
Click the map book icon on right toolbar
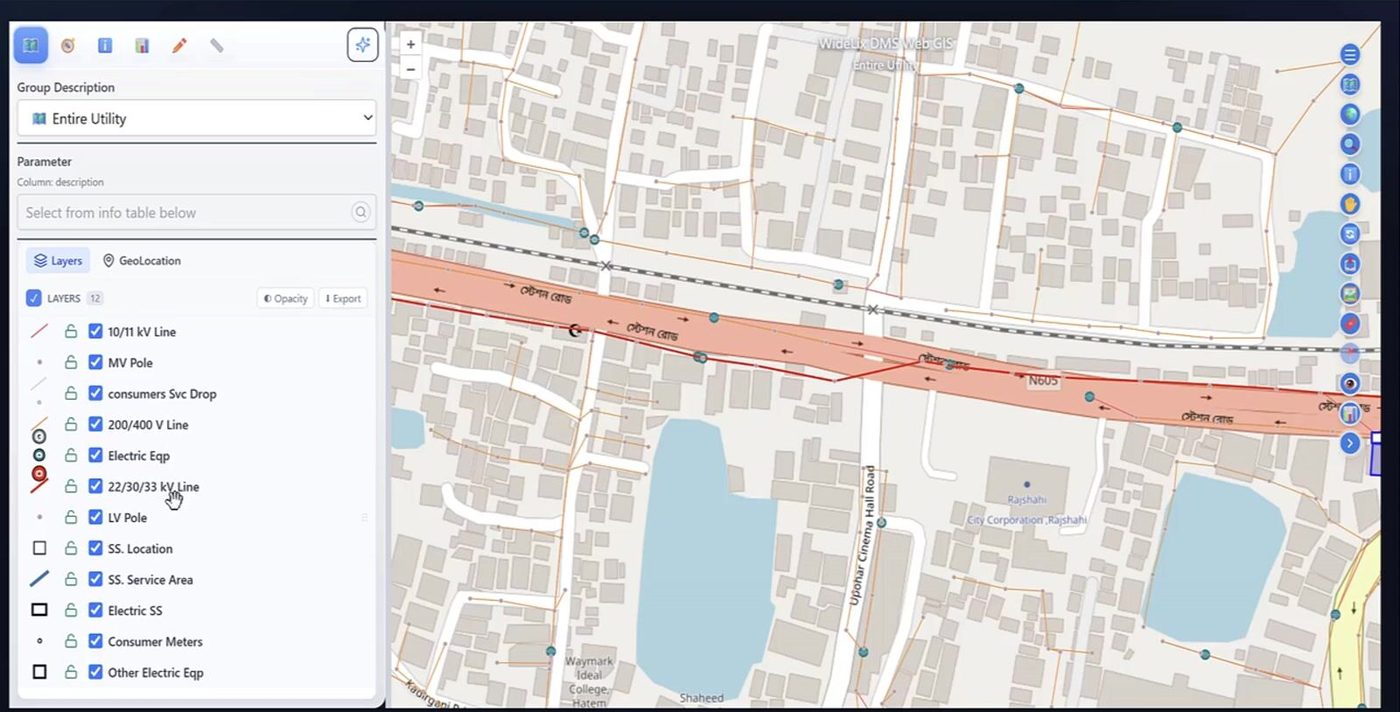point(1350,85)
